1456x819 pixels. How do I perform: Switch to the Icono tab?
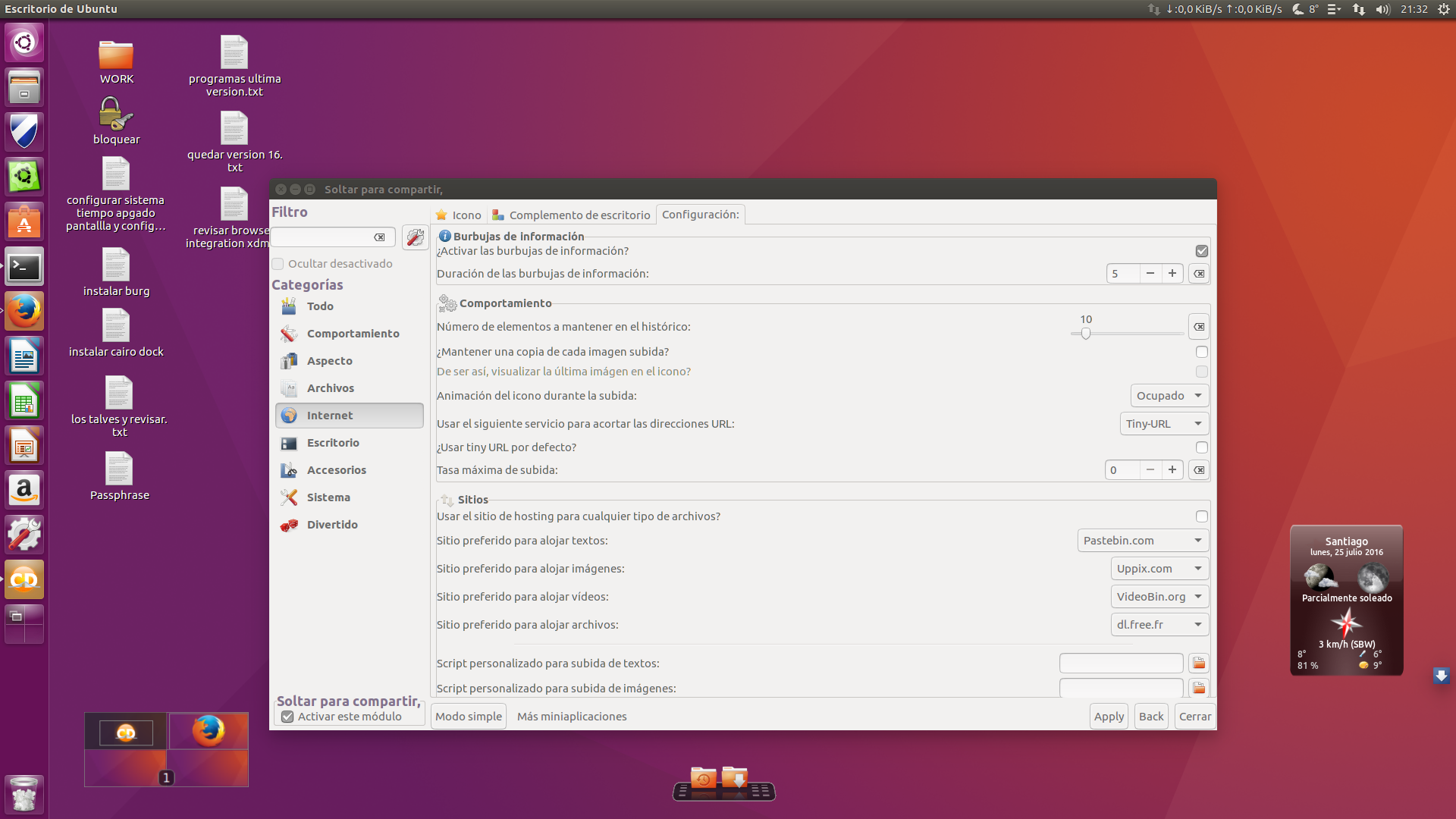tap(459, 215)
